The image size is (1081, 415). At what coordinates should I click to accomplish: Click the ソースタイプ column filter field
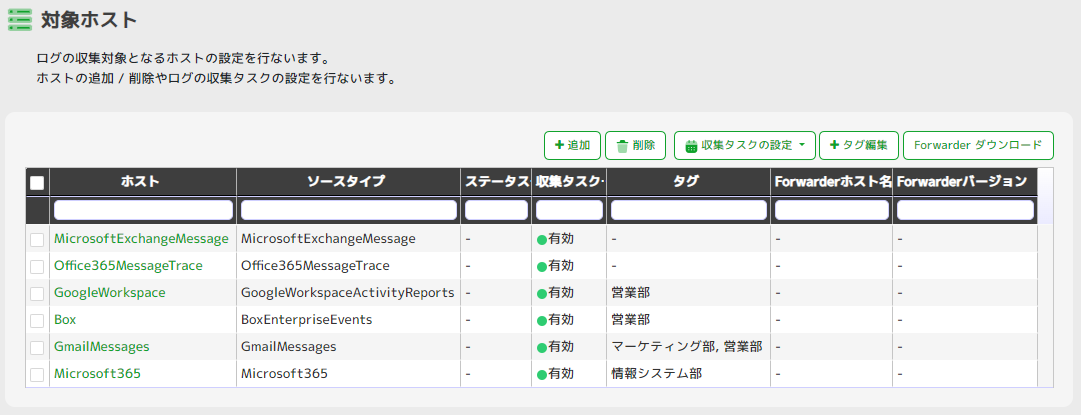click(349, 210)
